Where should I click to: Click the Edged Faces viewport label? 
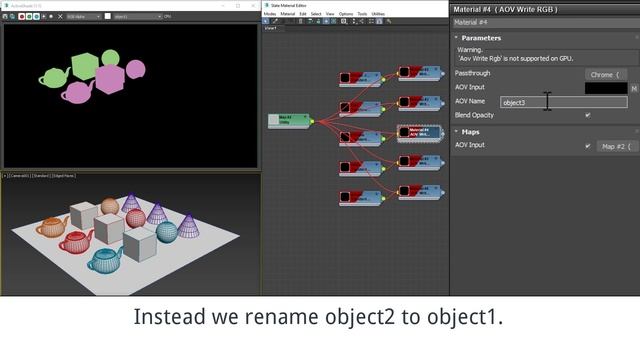pos(64,176)
